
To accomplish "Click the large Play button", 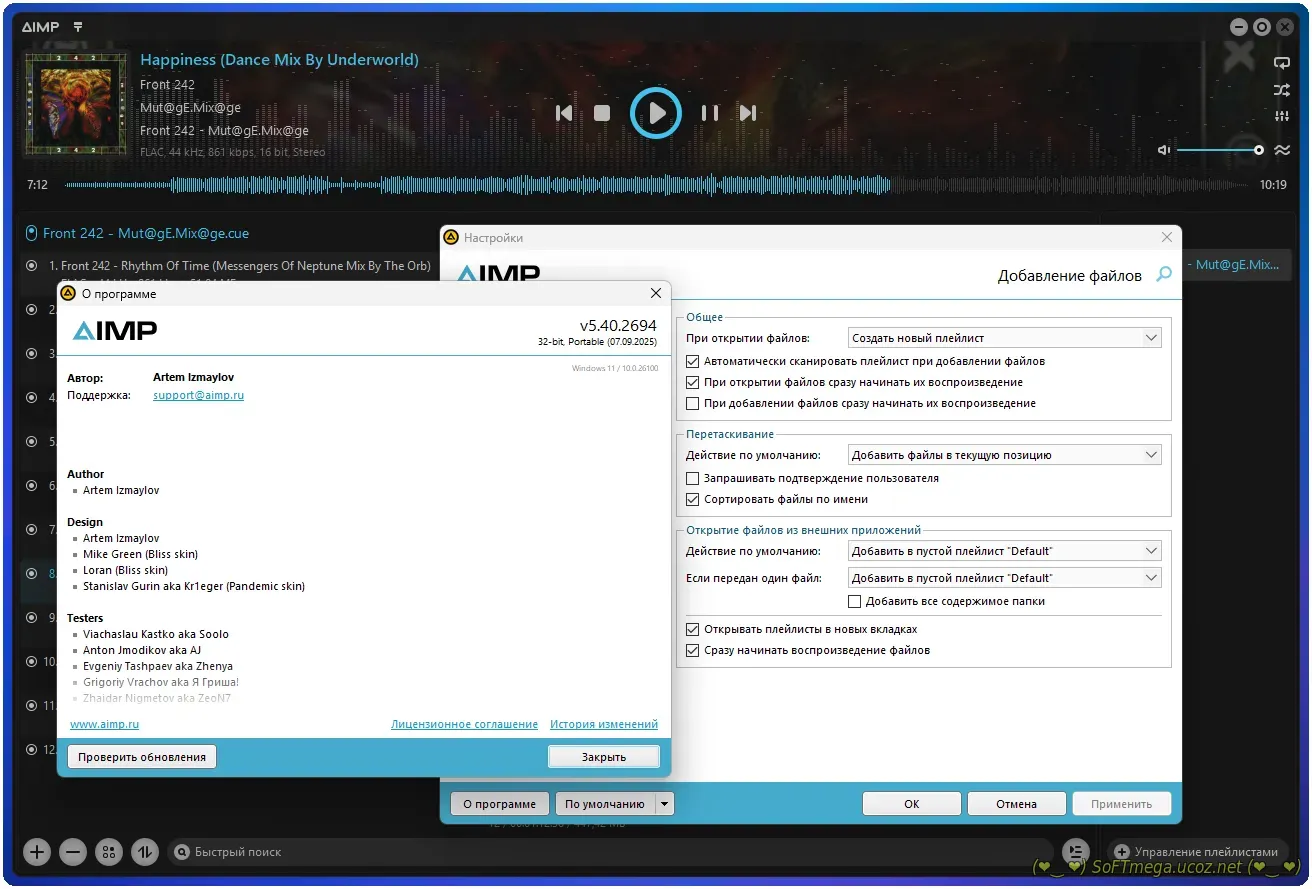I will point(656,113).
